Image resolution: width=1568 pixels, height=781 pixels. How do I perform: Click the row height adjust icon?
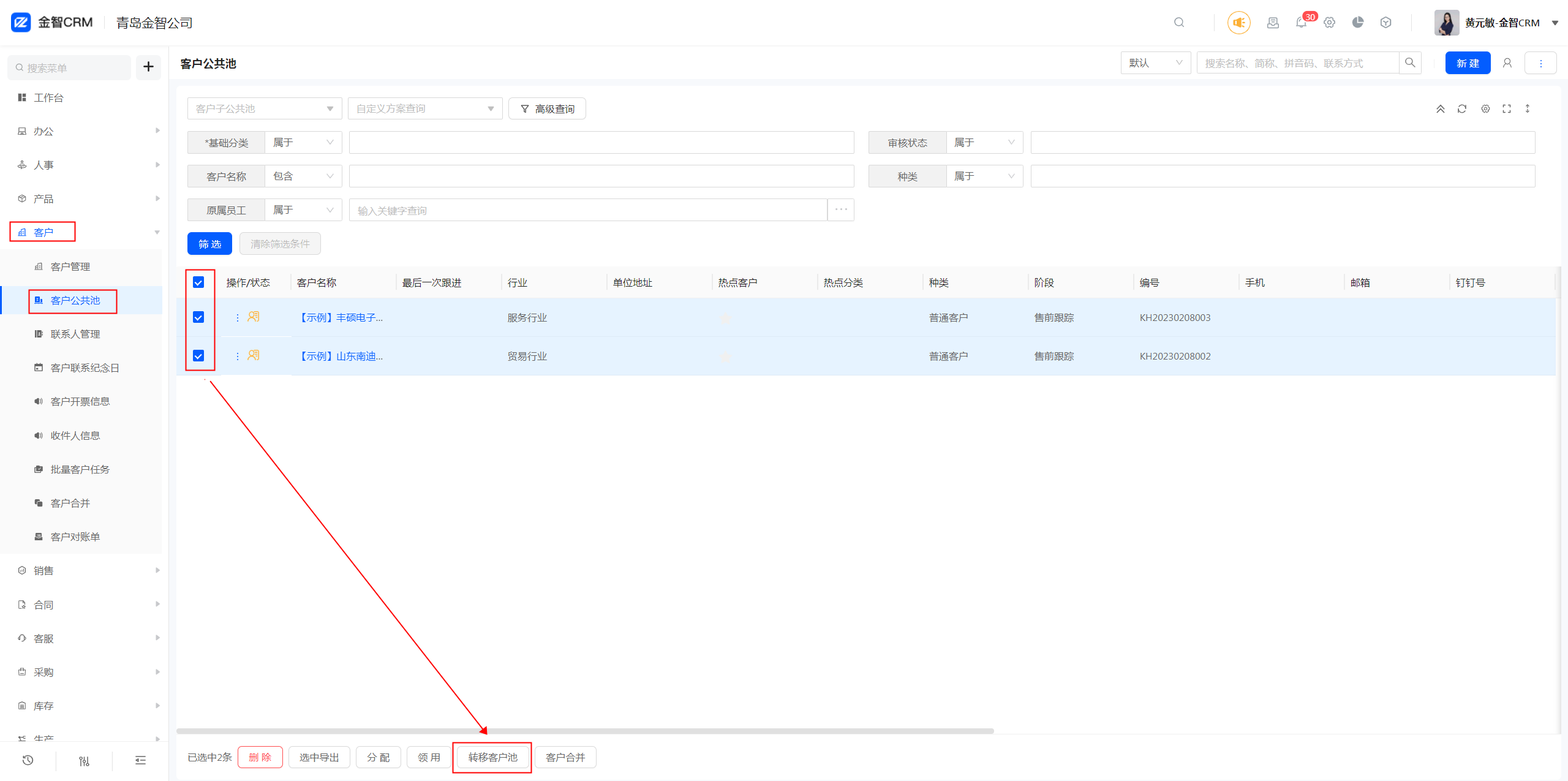(x=1528, y=108)
